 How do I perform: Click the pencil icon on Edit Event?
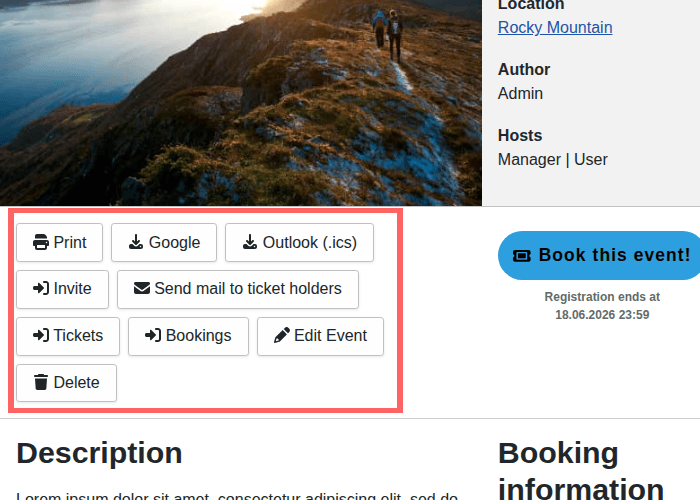(282, 336)
